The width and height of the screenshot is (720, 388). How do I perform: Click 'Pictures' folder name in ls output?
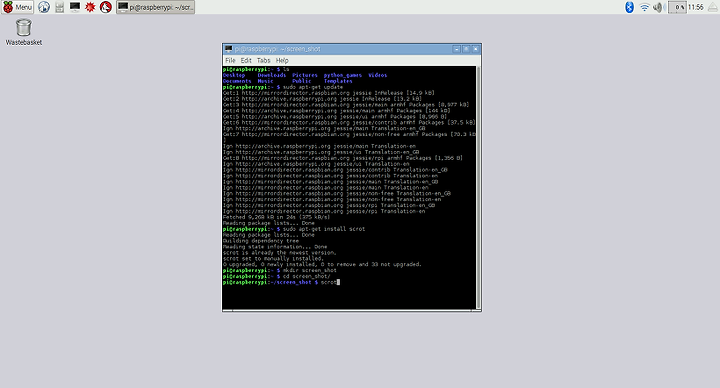(305, 75)
